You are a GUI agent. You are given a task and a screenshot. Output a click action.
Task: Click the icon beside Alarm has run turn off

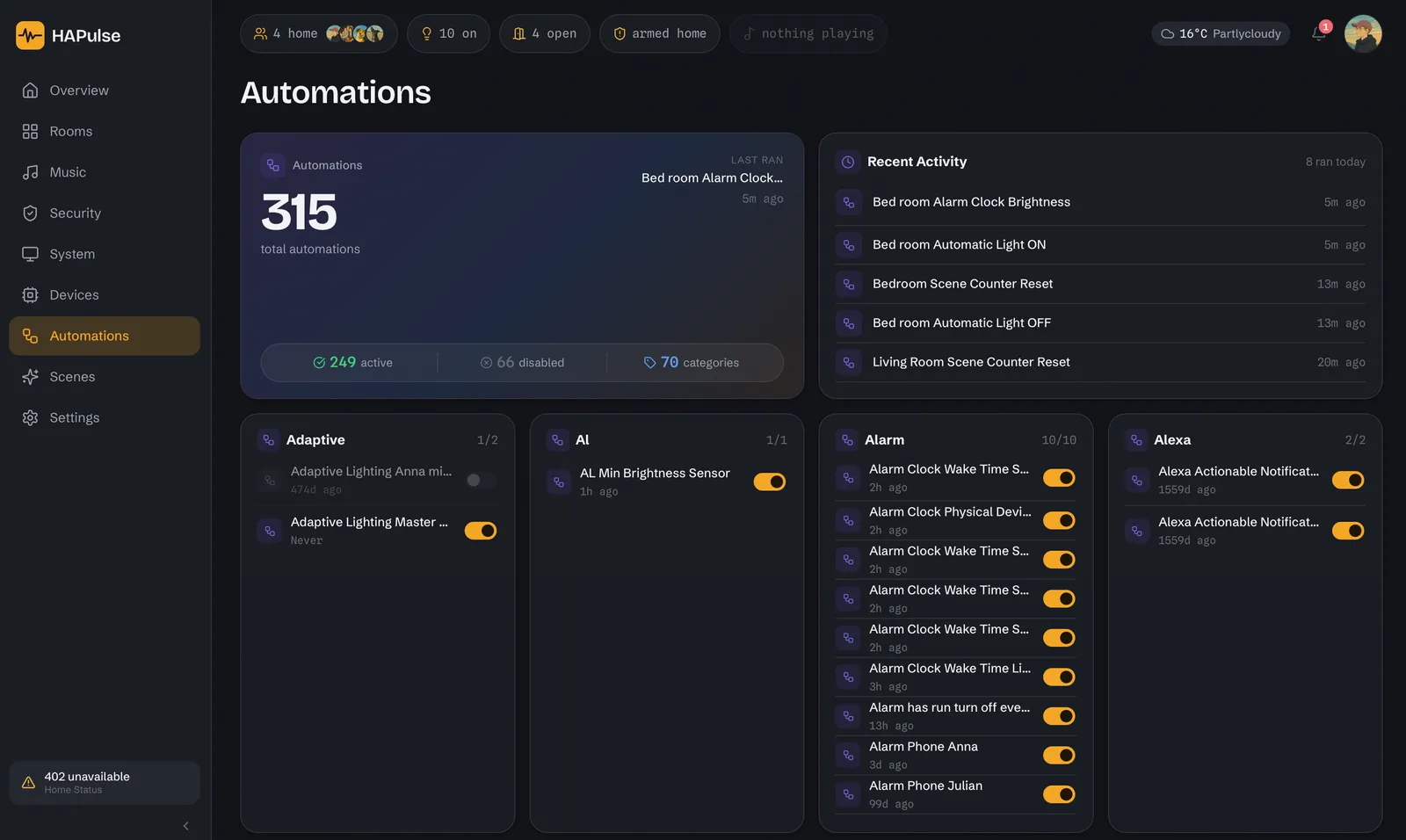(x=848, y=716)
